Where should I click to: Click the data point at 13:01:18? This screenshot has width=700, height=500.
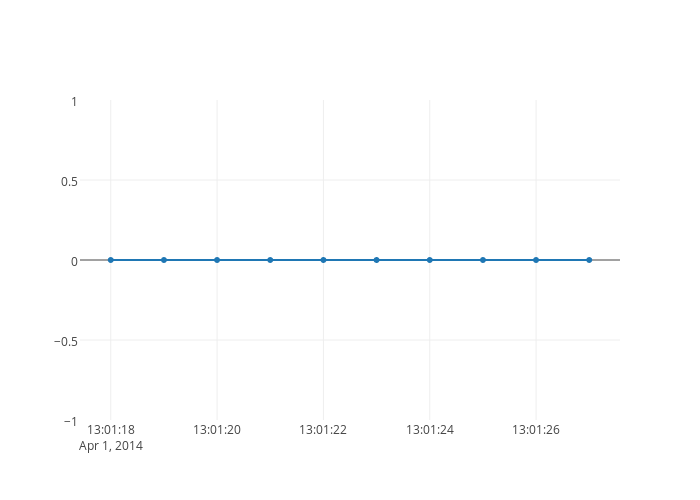pyautogui.click(x=111, y=260)
